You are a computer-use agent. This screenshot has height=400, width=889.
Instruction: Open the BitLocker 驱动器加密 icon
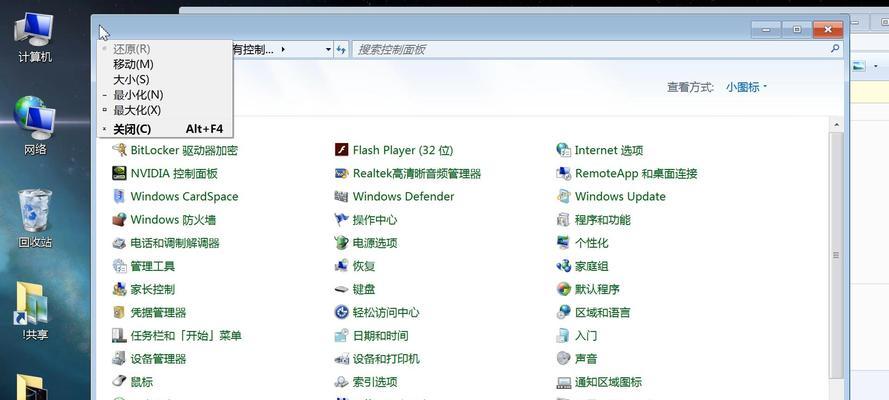[119, 150]
